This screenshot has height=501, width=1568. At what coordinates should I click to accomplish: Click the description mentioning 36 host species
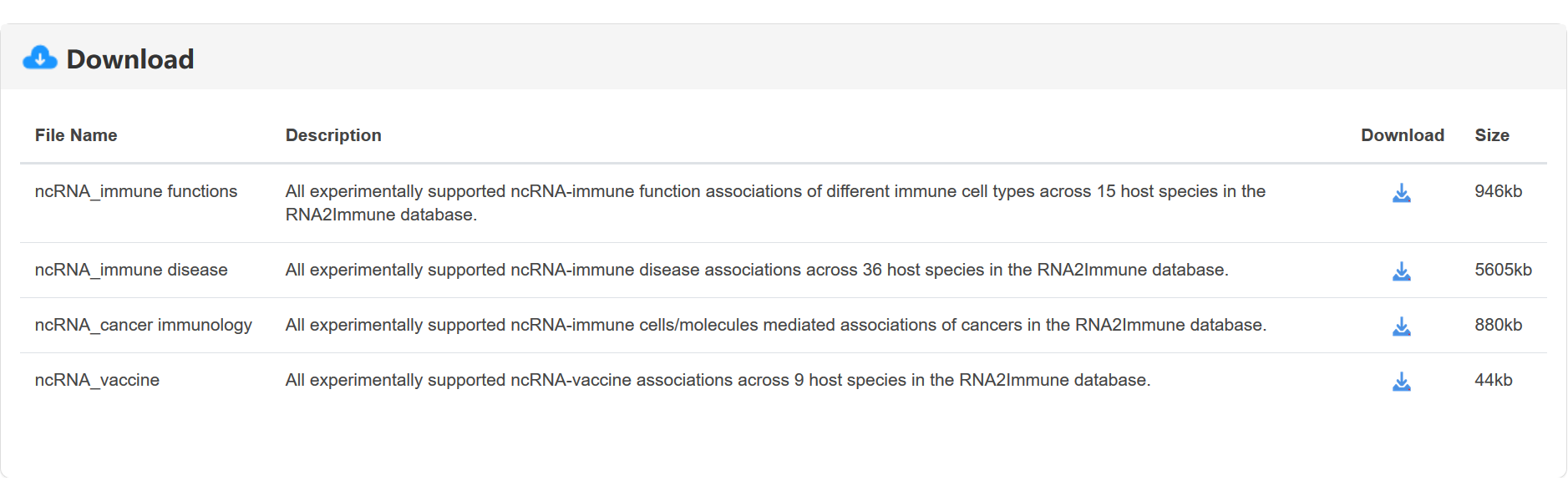pos(757,270)
